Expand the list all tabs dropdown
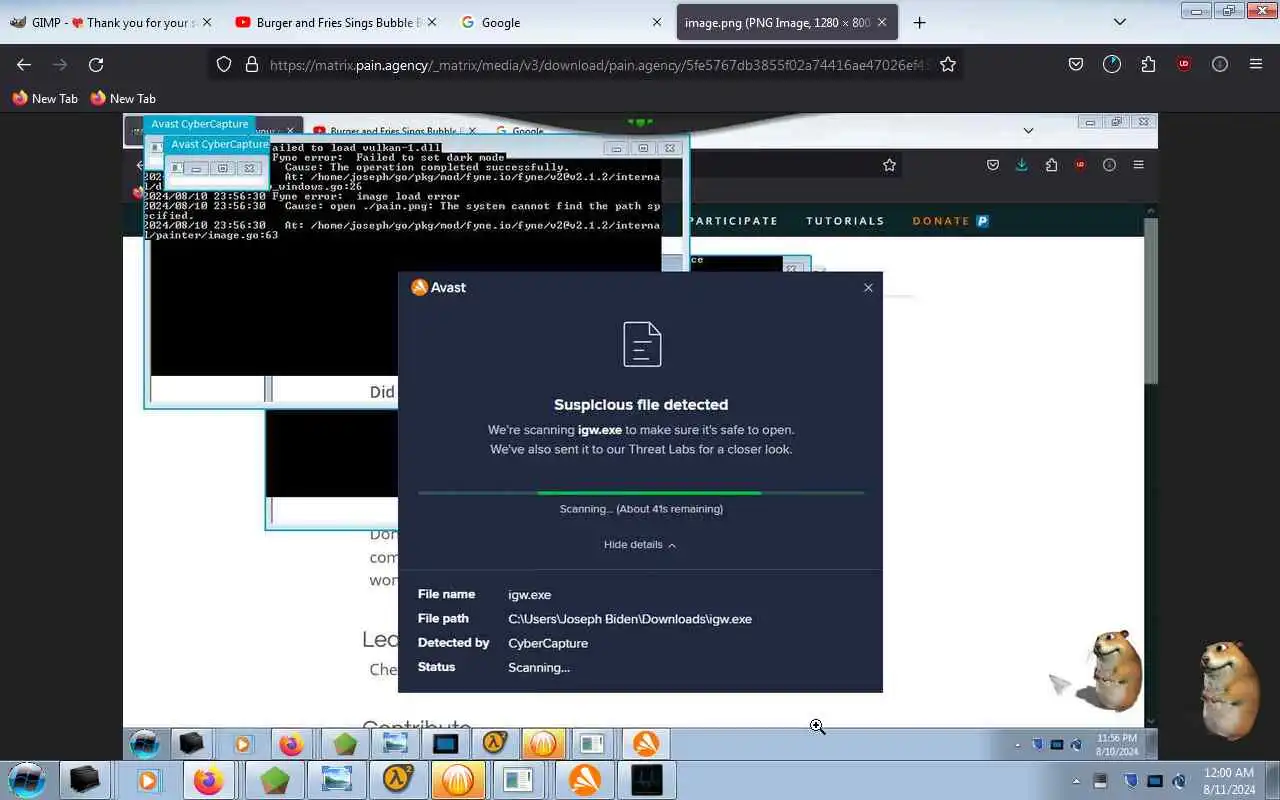 click(1120, 22)
